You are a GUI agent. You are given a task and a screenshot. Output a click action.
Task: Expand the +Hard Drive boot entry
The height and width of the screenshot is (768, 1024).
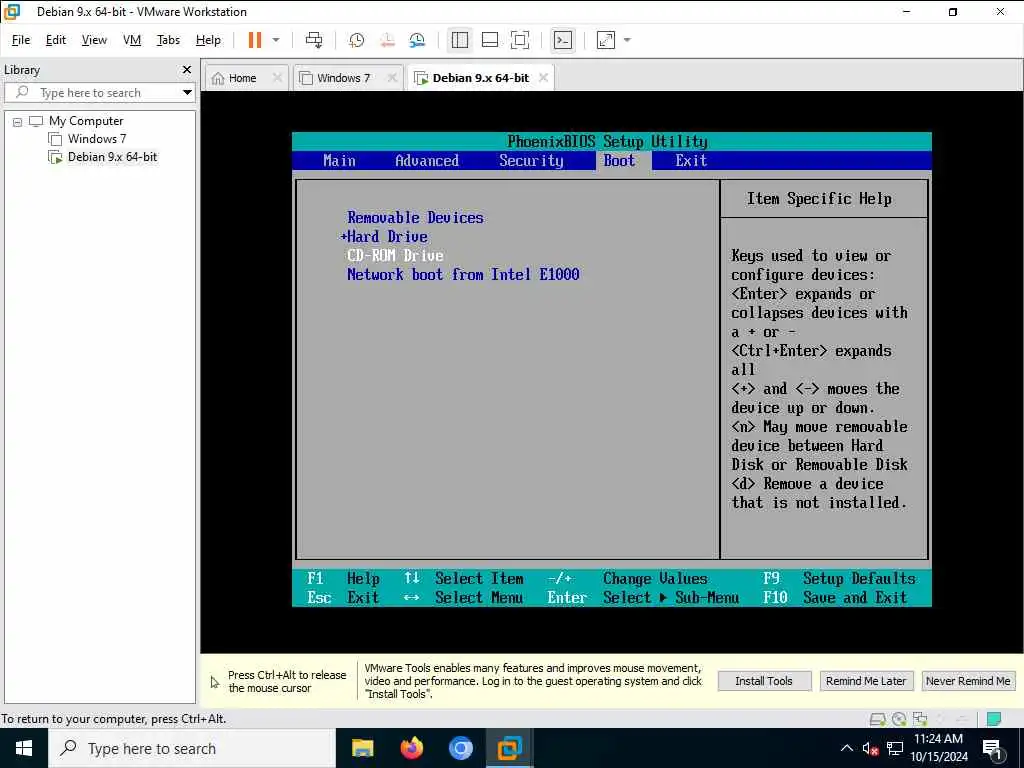(x=384, y=236)
